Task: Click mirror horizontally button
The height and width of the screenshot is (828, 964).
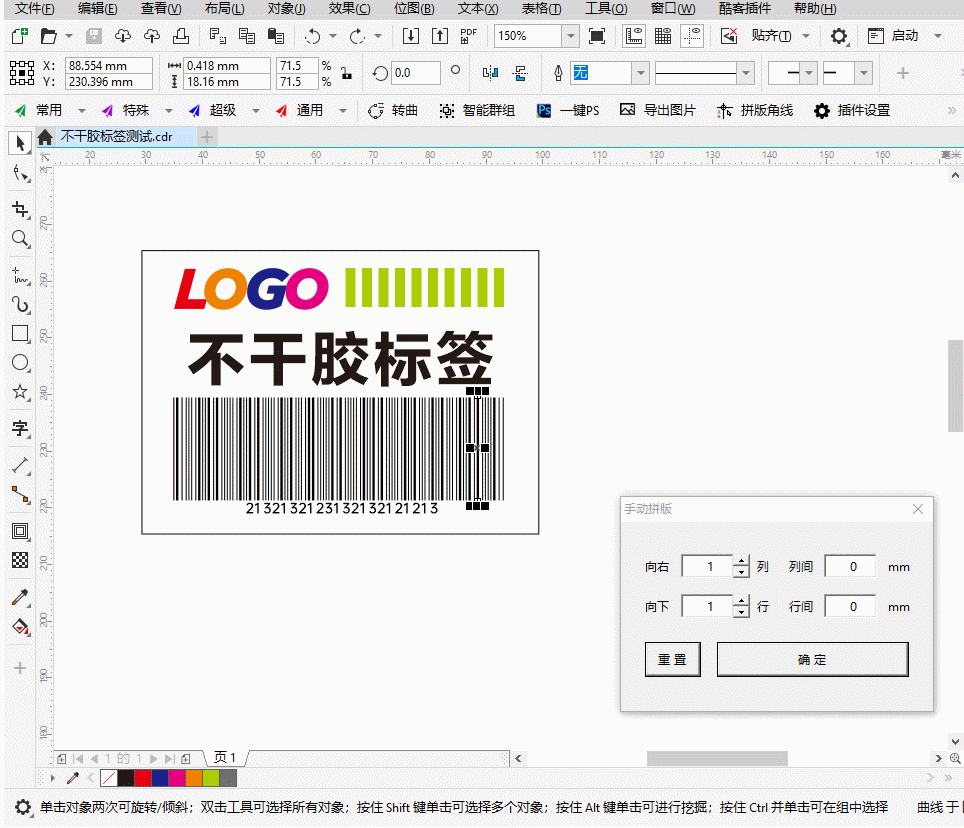Action: pos(490,74)
